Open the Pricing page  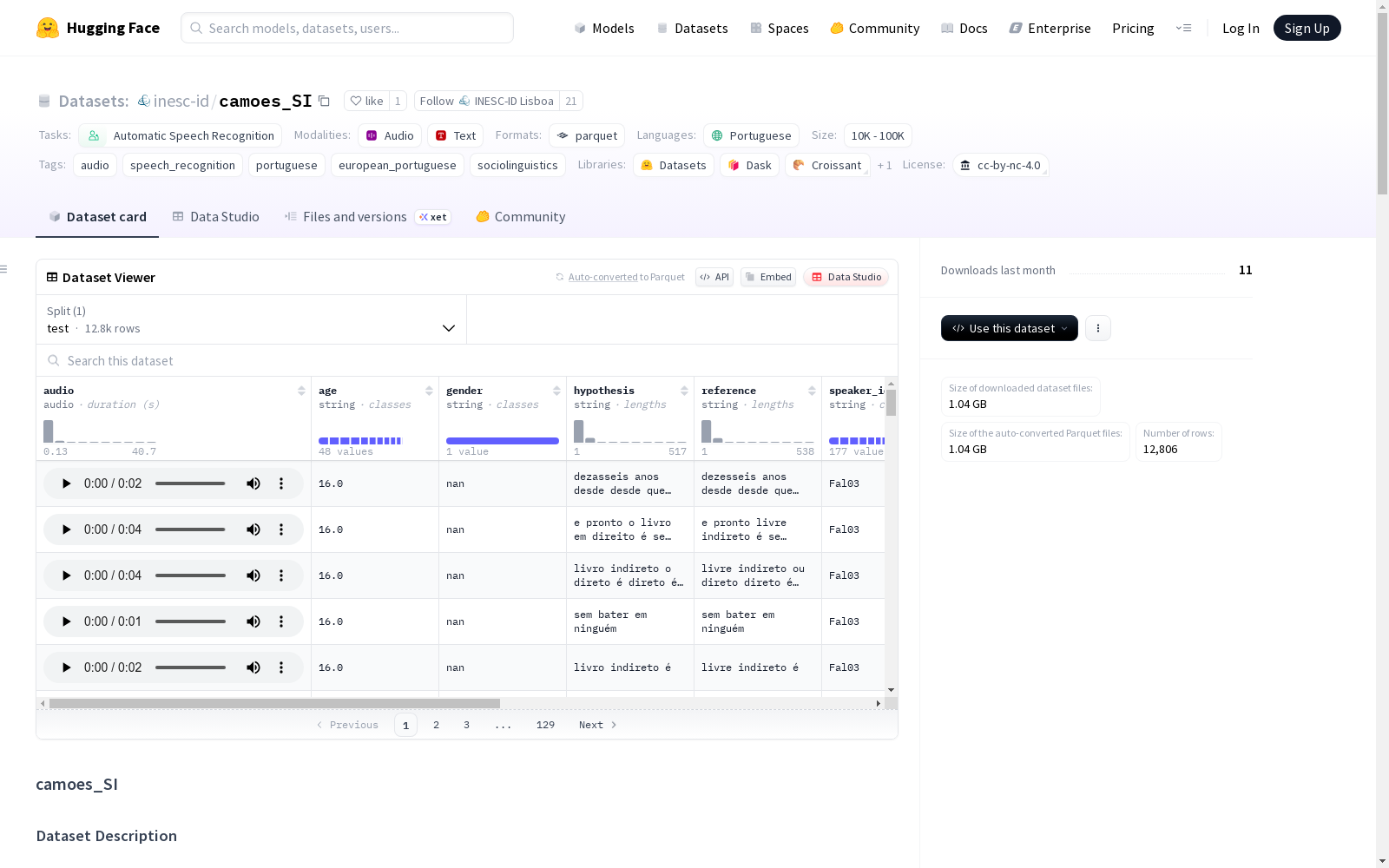1133,28
